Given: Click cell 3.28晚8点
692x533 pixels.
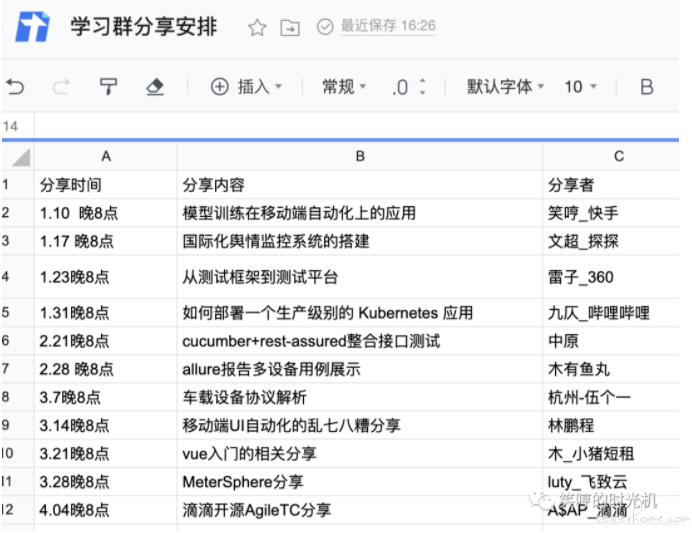Looking at the screenshot, I should point(106,482).
